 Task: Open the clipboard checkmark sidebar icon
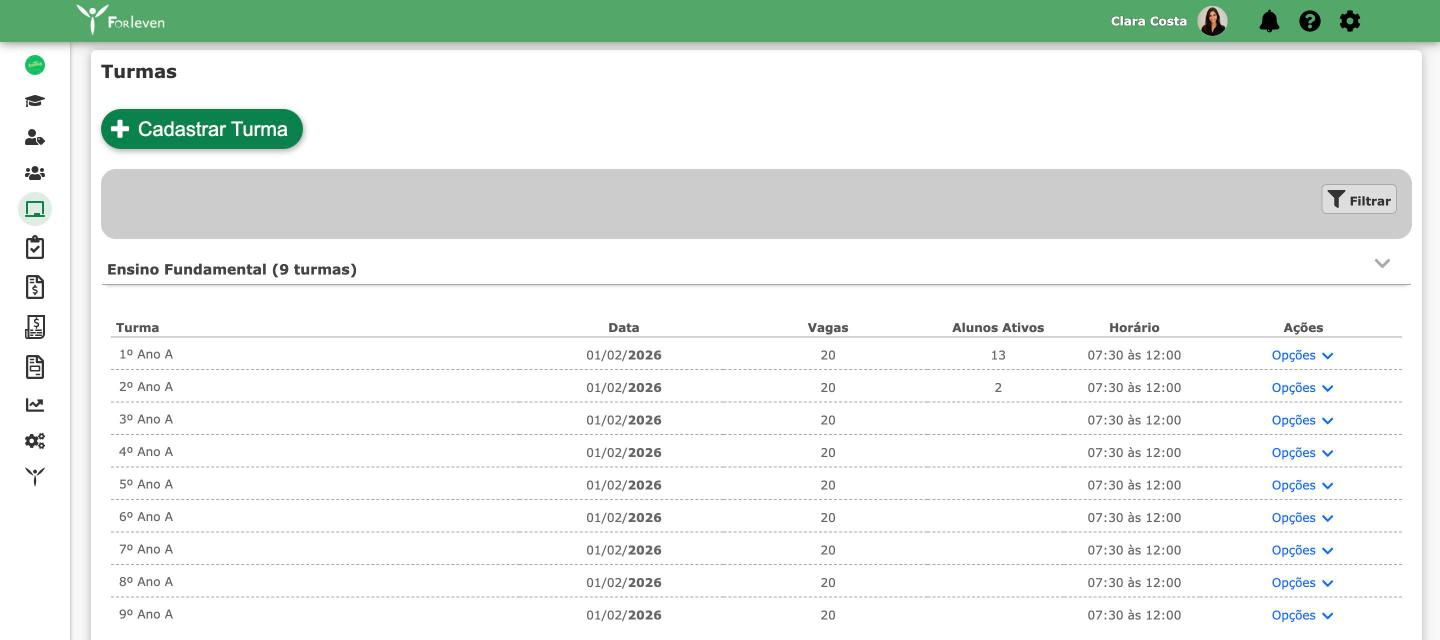(x=35, y=247)
